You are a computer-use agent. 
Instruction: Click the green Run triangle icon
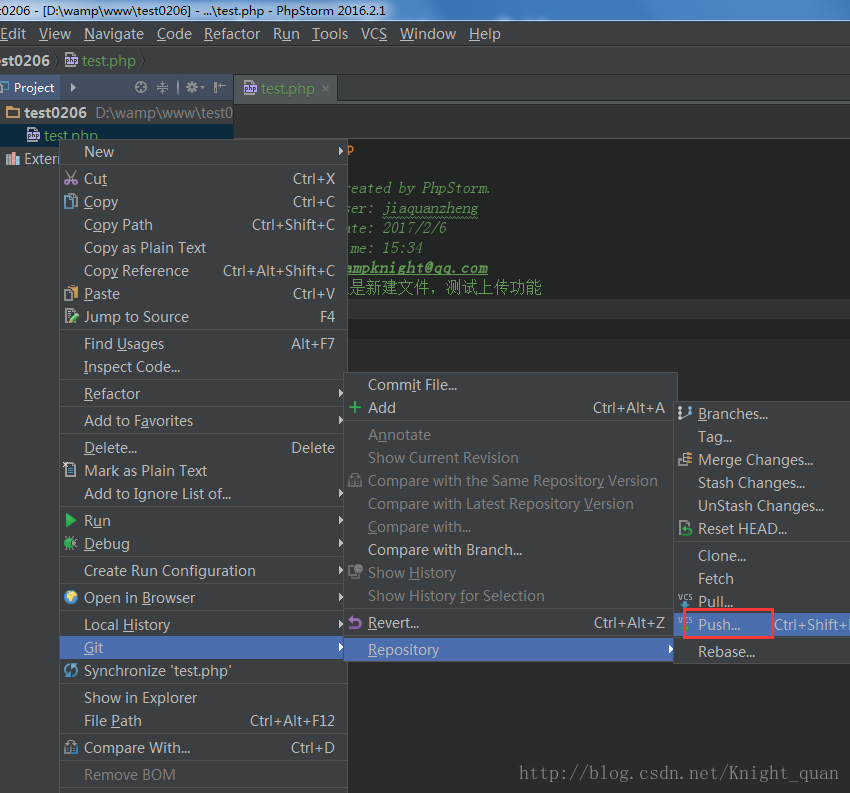click(70, 520)
